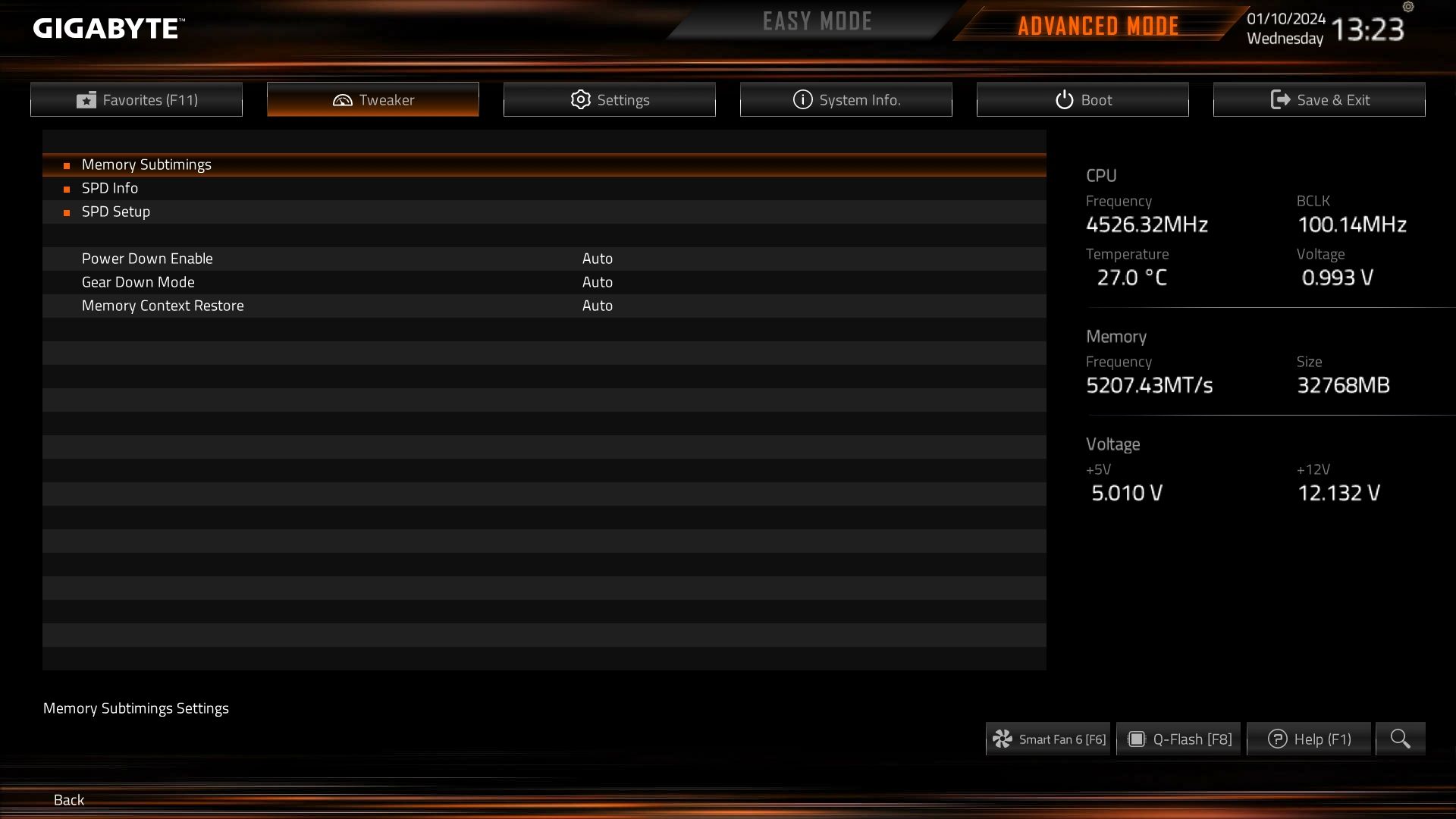Click the Favorites star folder icon

[x=86, y=100]
